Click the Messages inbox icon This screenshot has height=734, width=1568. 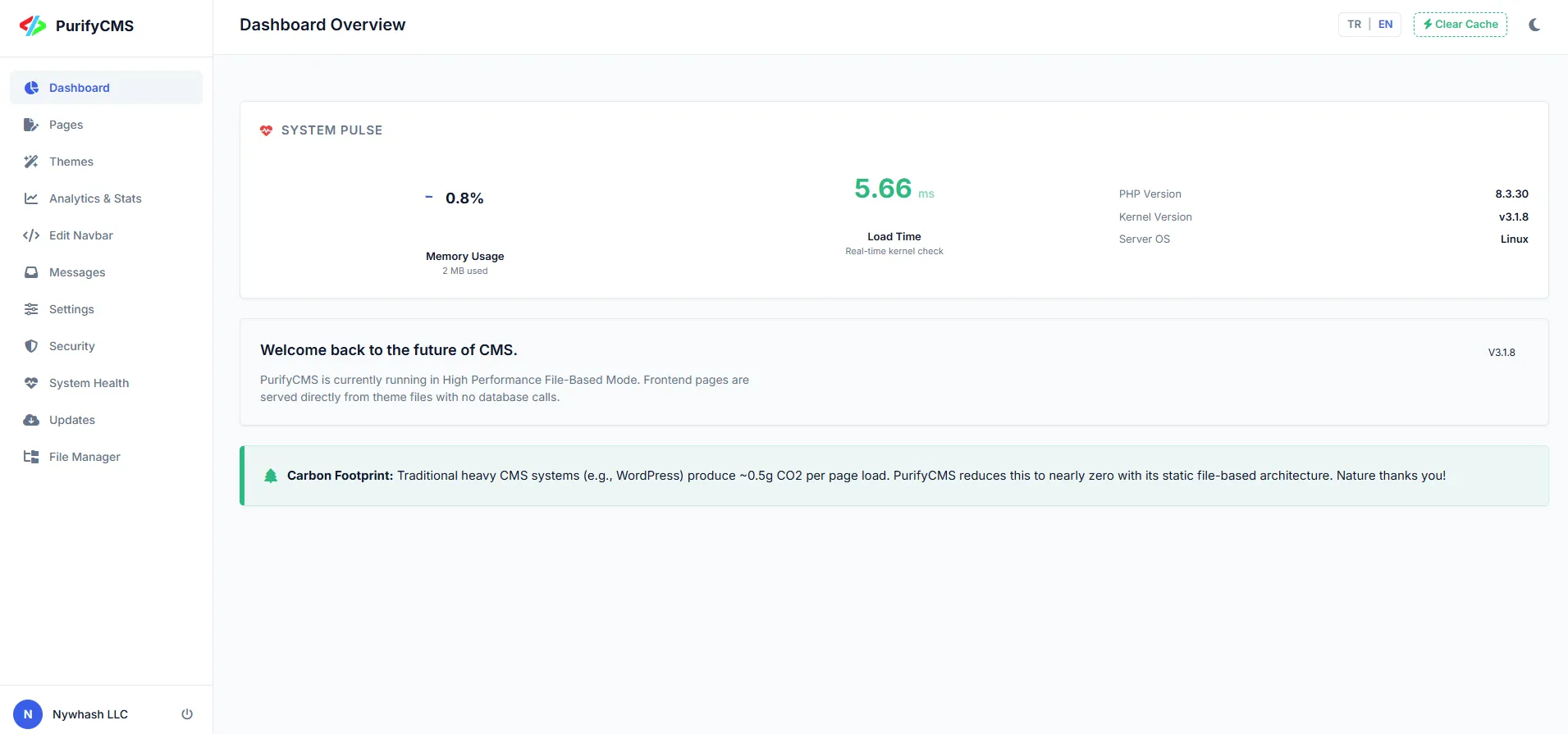coord(31,272)
